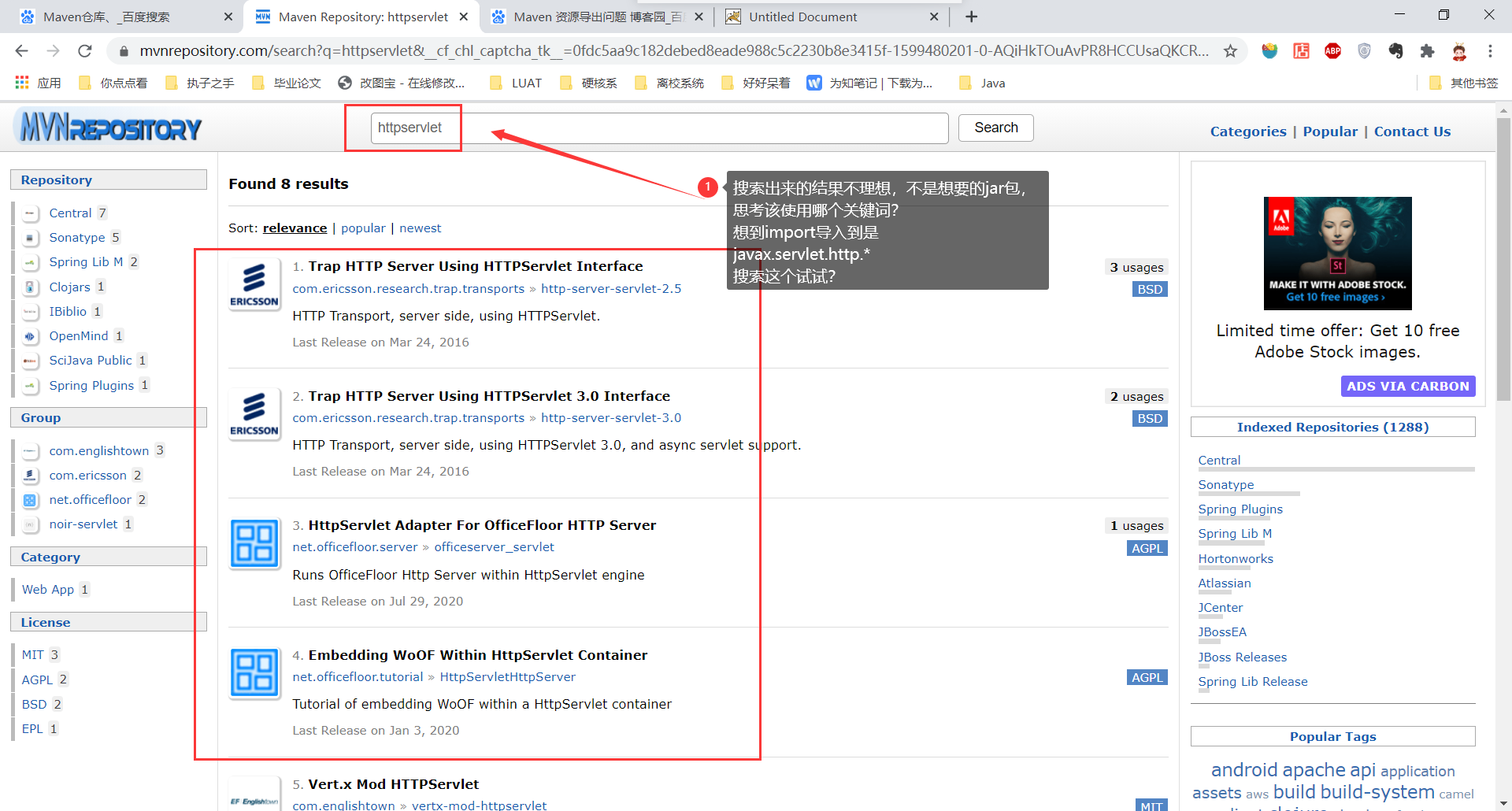Open the 毕业论文 bookmark folder
Image resolution: width=1512 pixels, height=811 pixels.
(x=287, y=83)
